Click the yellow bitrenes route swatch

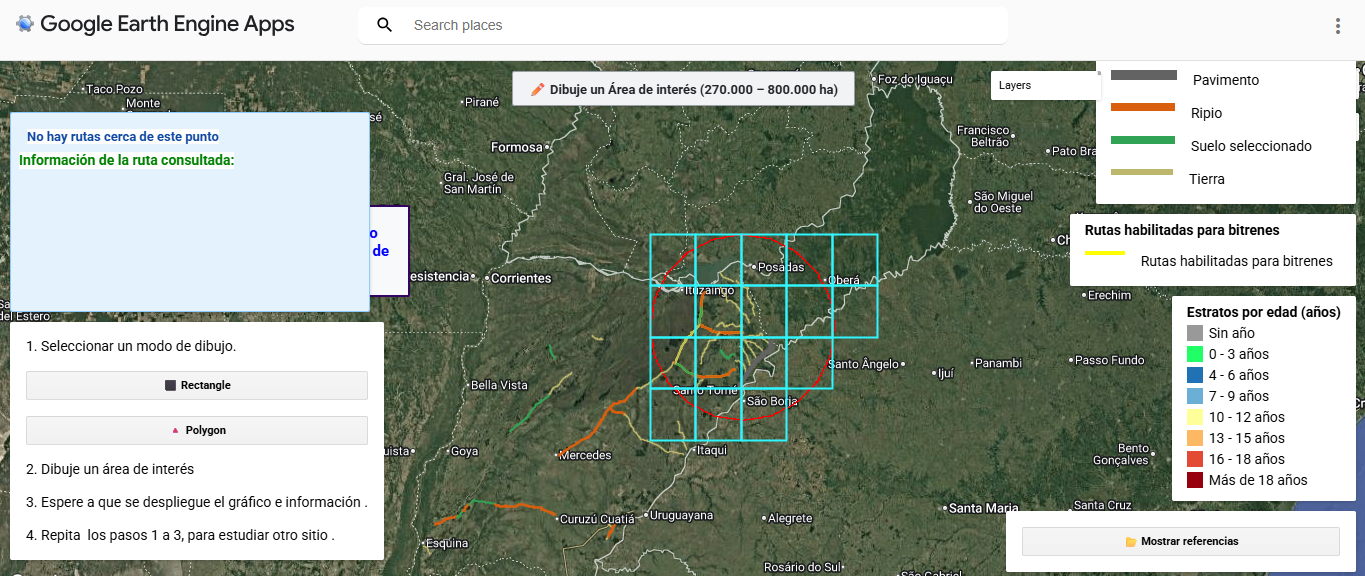[x=1106, y=254]
